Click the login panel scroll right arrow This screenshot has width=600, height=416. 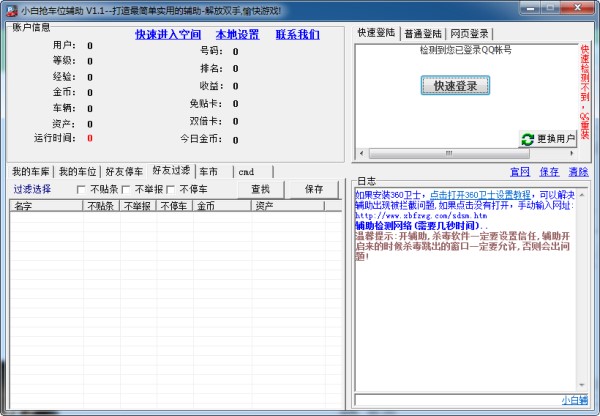point(572,153)
